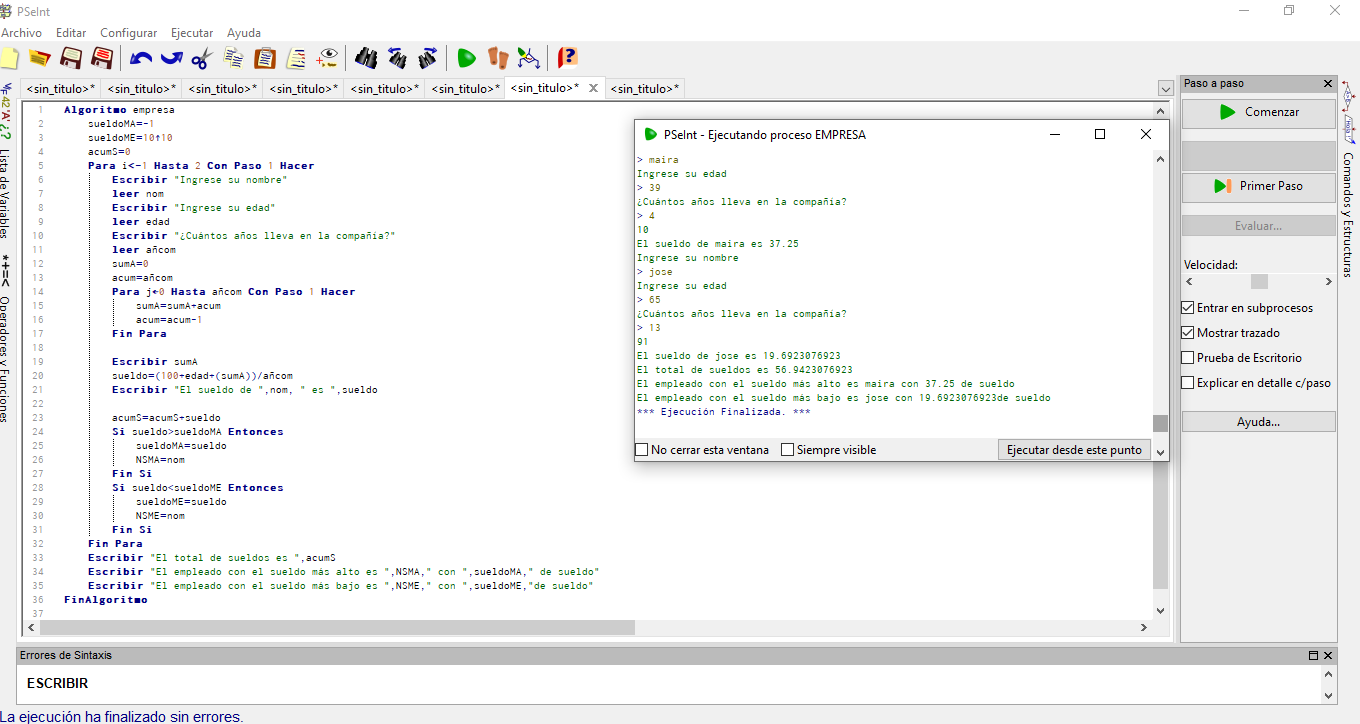
Task: Click the binoculars Find icon
Action: pyautogui.click(x=366, y=58)
